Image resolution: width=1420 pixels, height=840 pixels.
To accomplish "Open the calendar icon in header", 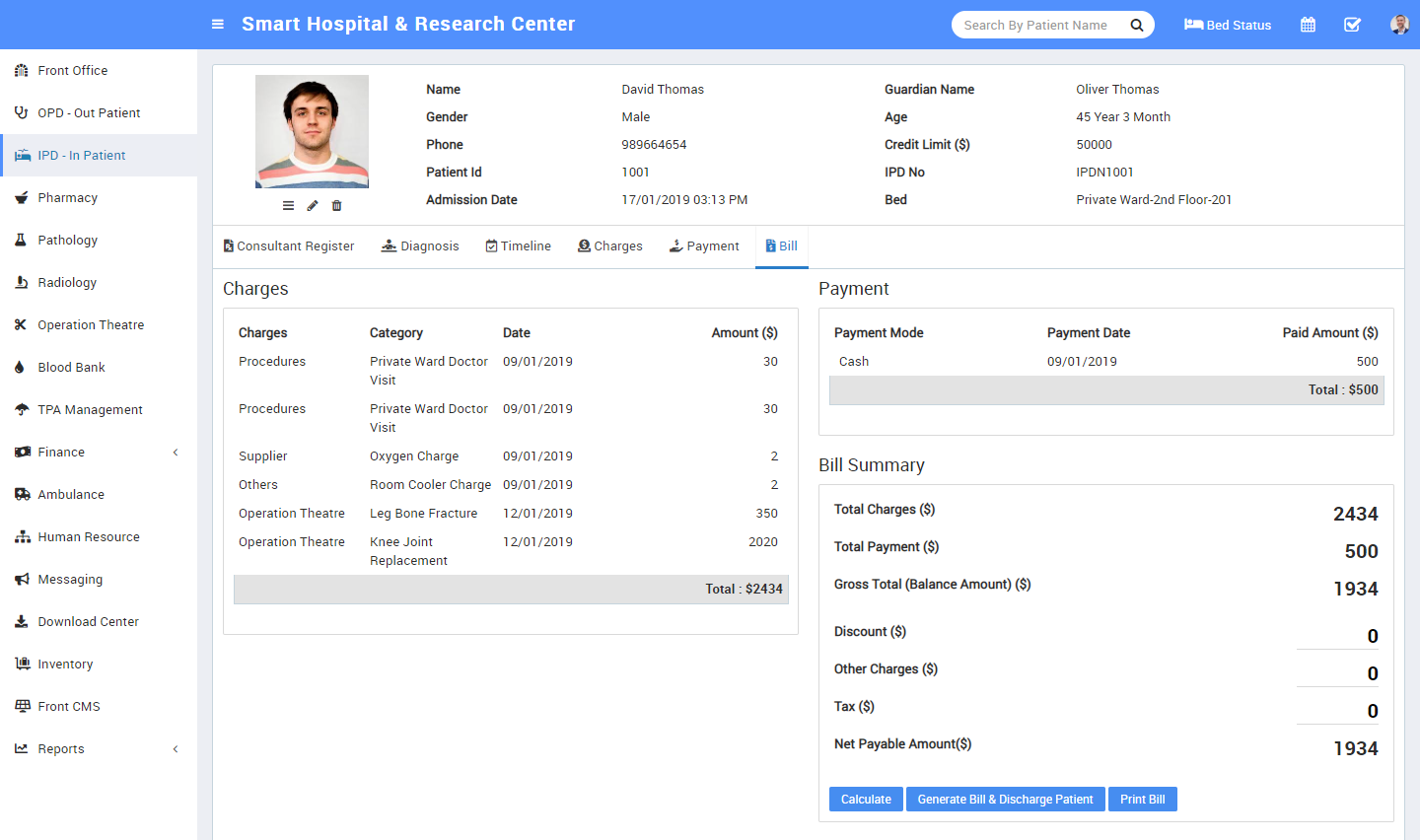I will coord(1308,25).
